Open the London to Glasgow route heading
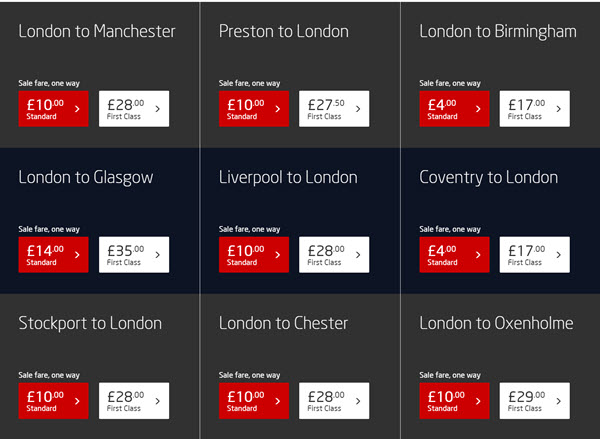Screen dimensions: 600x439 tap(86, 178)
